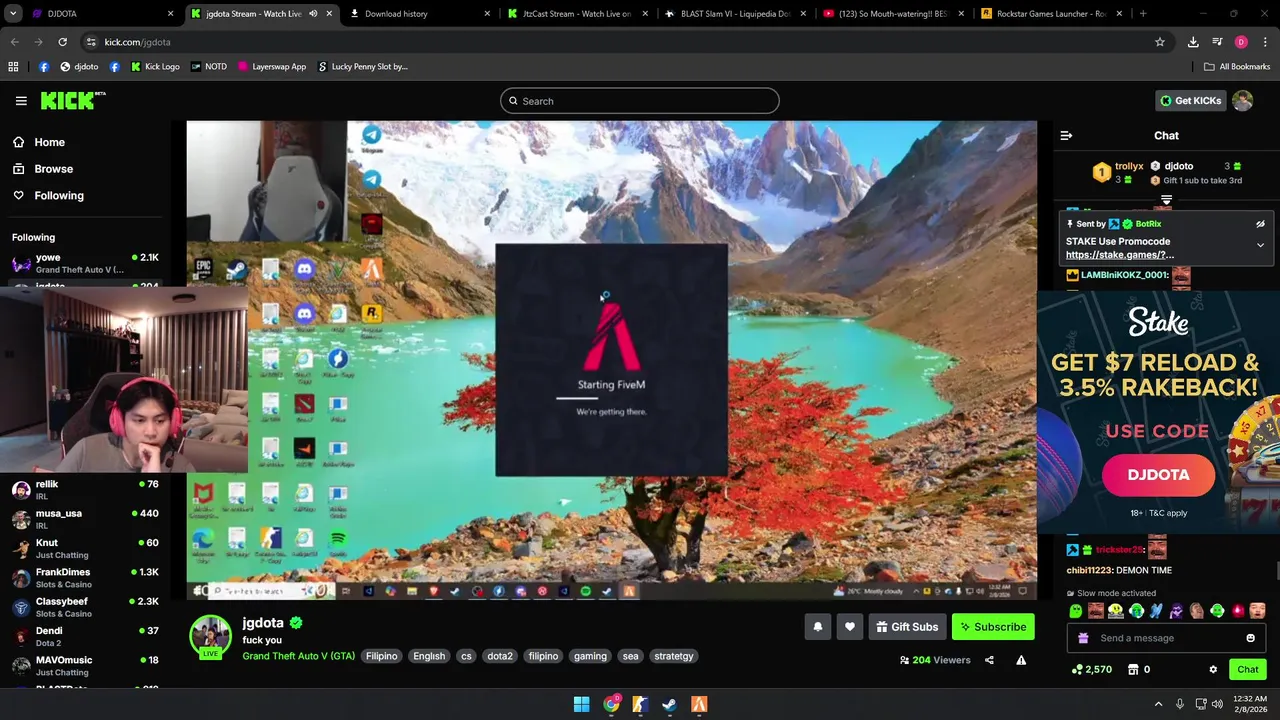1280x720 pixels.
Task: Open chat settings gear icon
Action: tap(1213, 669)
